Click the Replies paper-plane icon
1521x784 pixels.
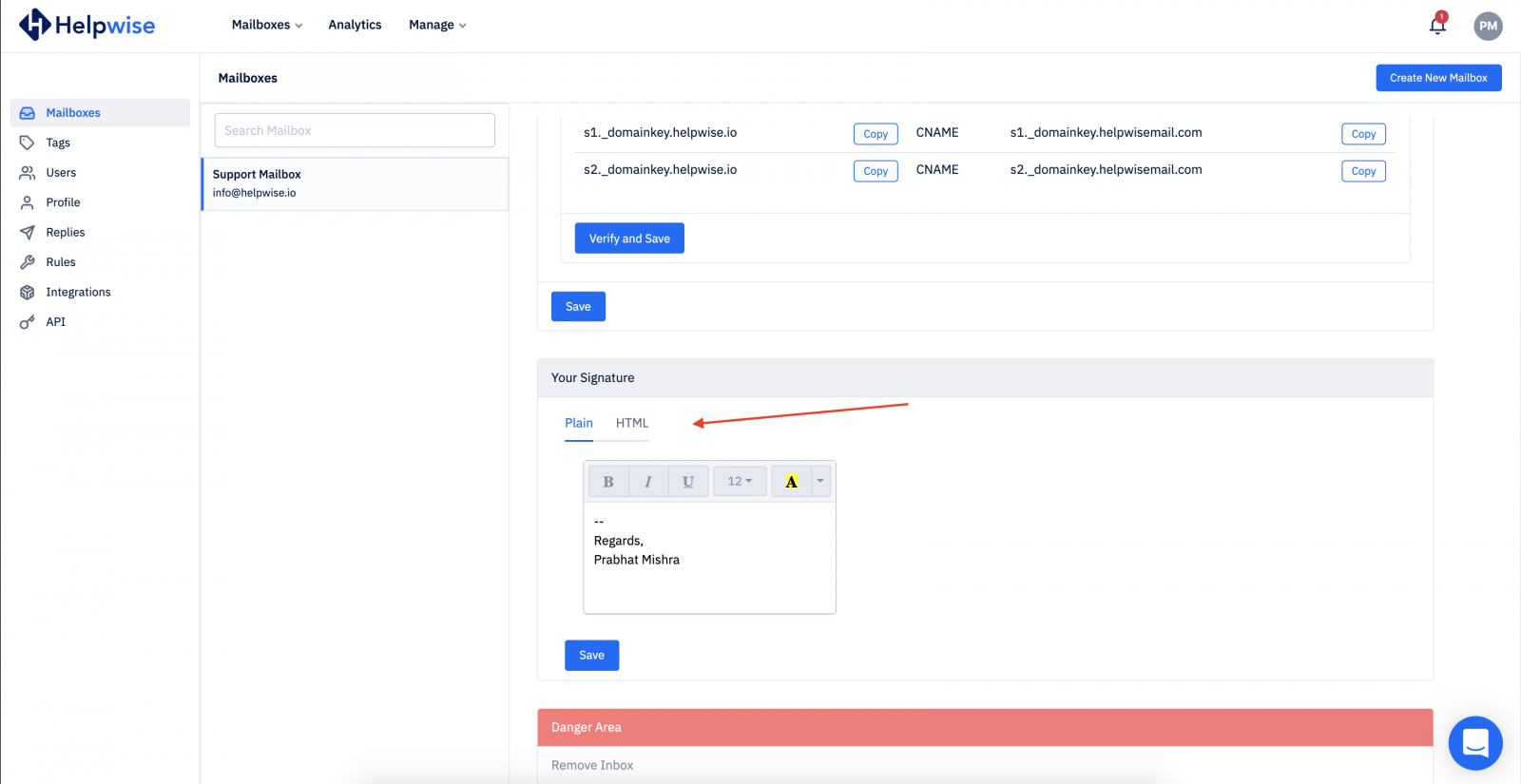[28, 233]
